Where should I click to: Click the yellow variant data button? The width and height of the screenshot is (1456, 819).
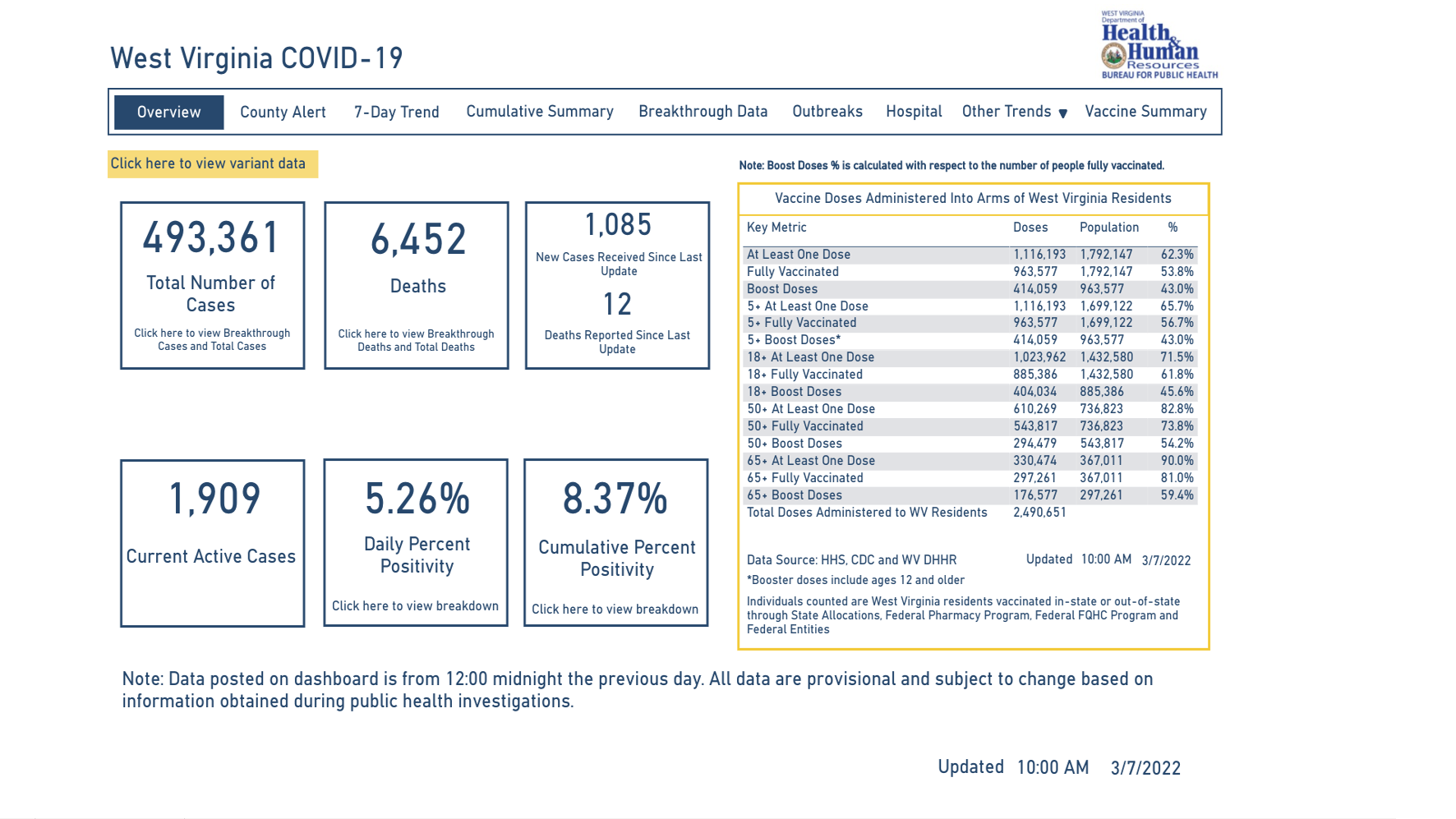click(x=212, y=163)
